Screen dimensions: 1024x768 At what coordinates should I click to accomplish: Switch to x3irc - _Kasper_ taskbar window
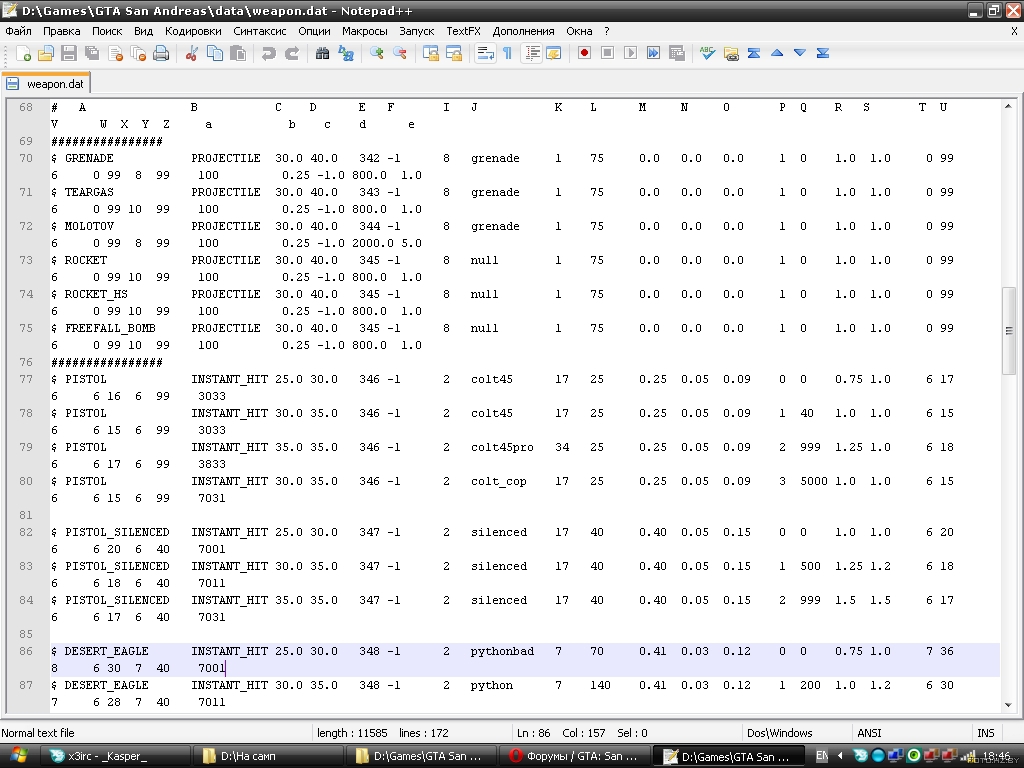pyautogui.click(x=116, y=756)
